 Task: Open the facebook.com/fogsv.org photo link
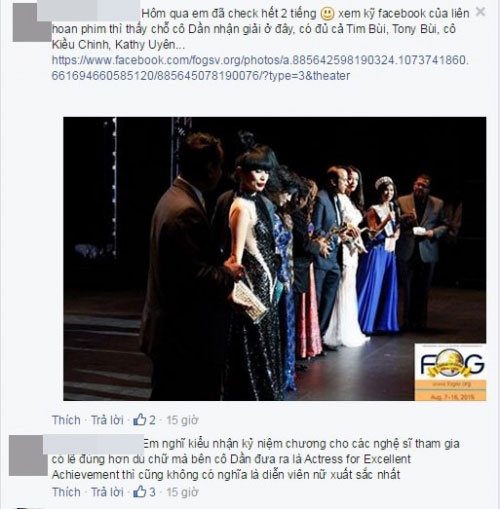tap(260, 68)
